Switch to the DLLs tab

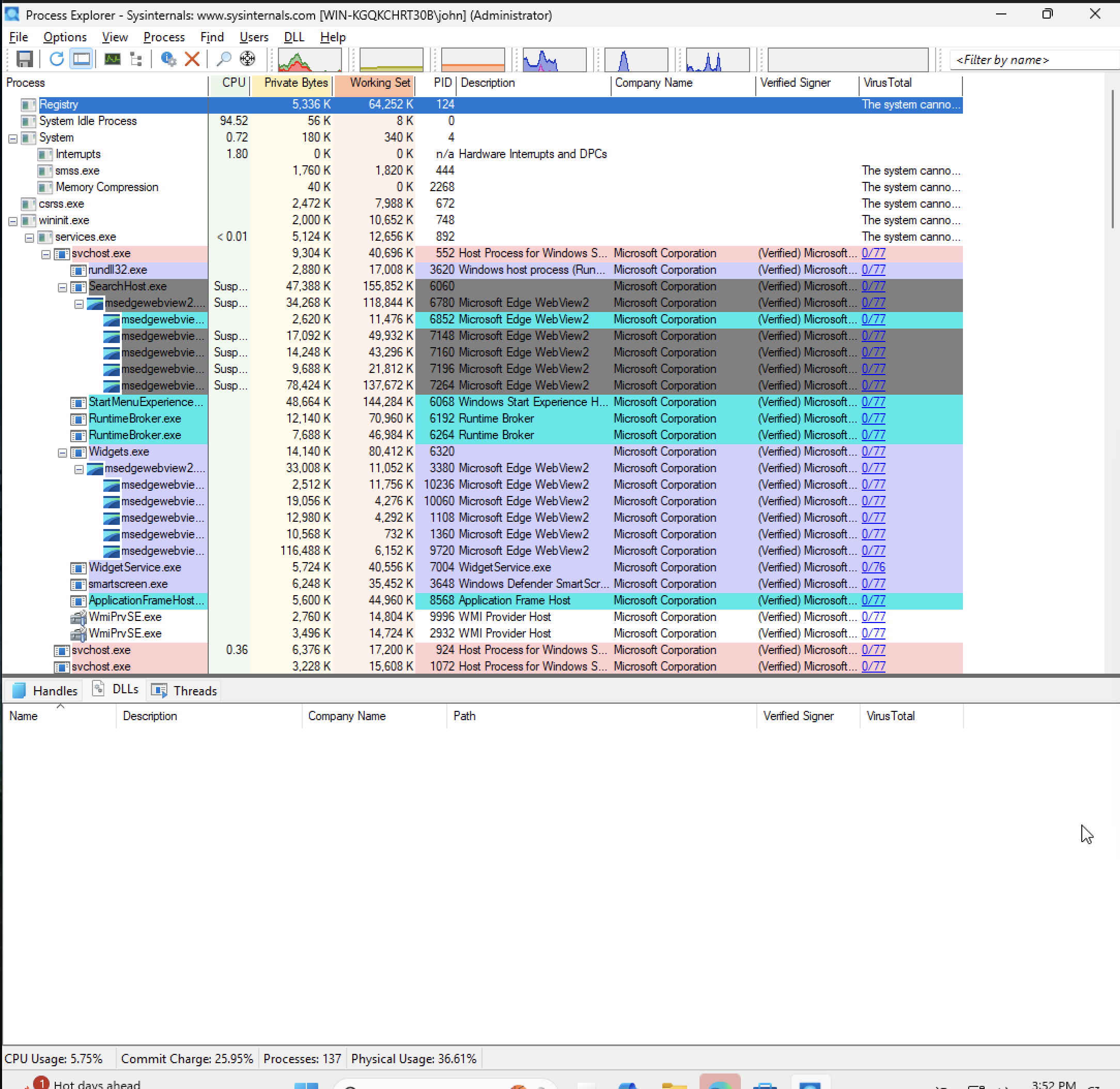(x=116, y=689)
